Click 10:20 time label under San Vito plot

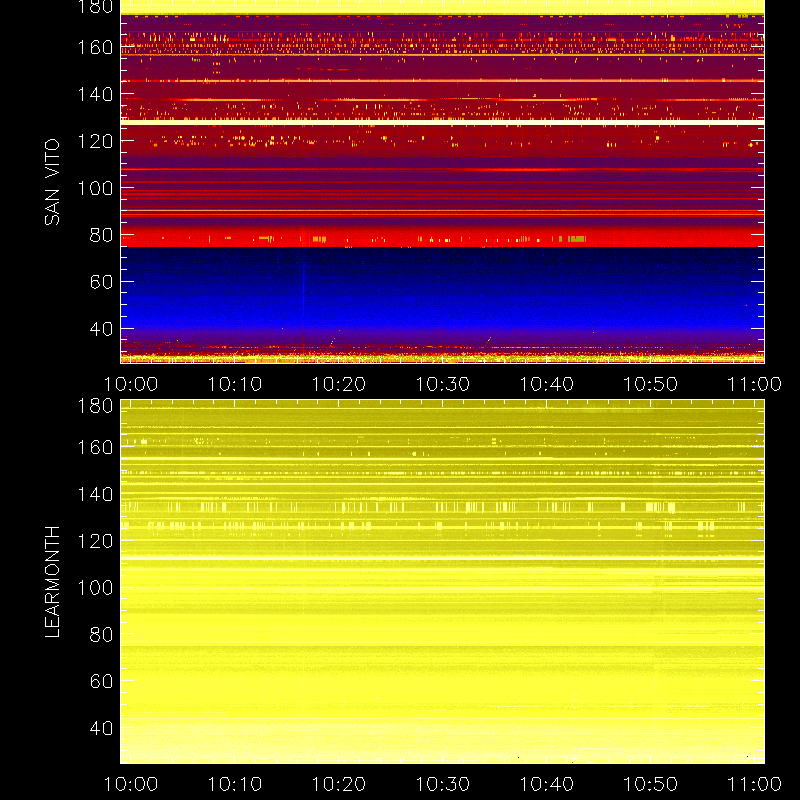[x=339, y=384]
